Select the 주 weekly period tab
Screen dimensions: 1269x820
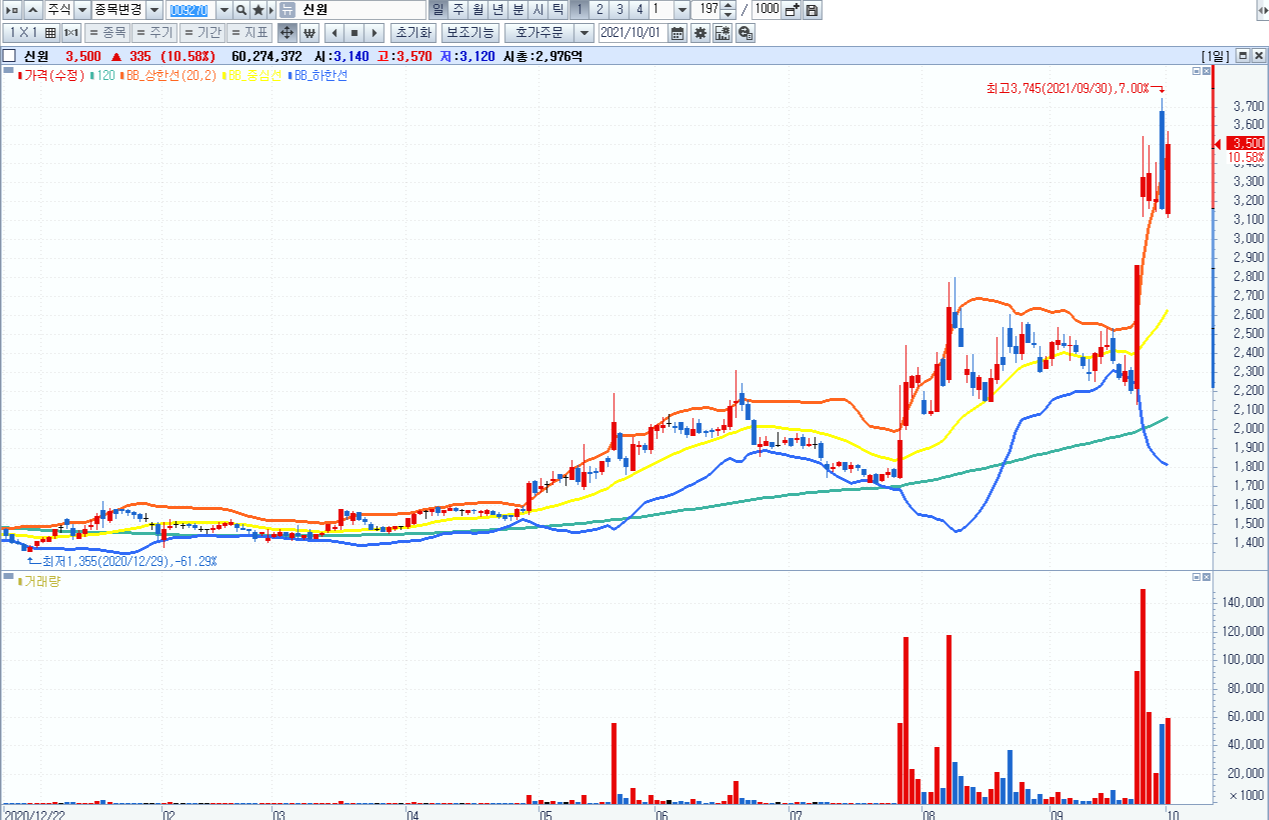pyautogui.click(x=458, y=9)
